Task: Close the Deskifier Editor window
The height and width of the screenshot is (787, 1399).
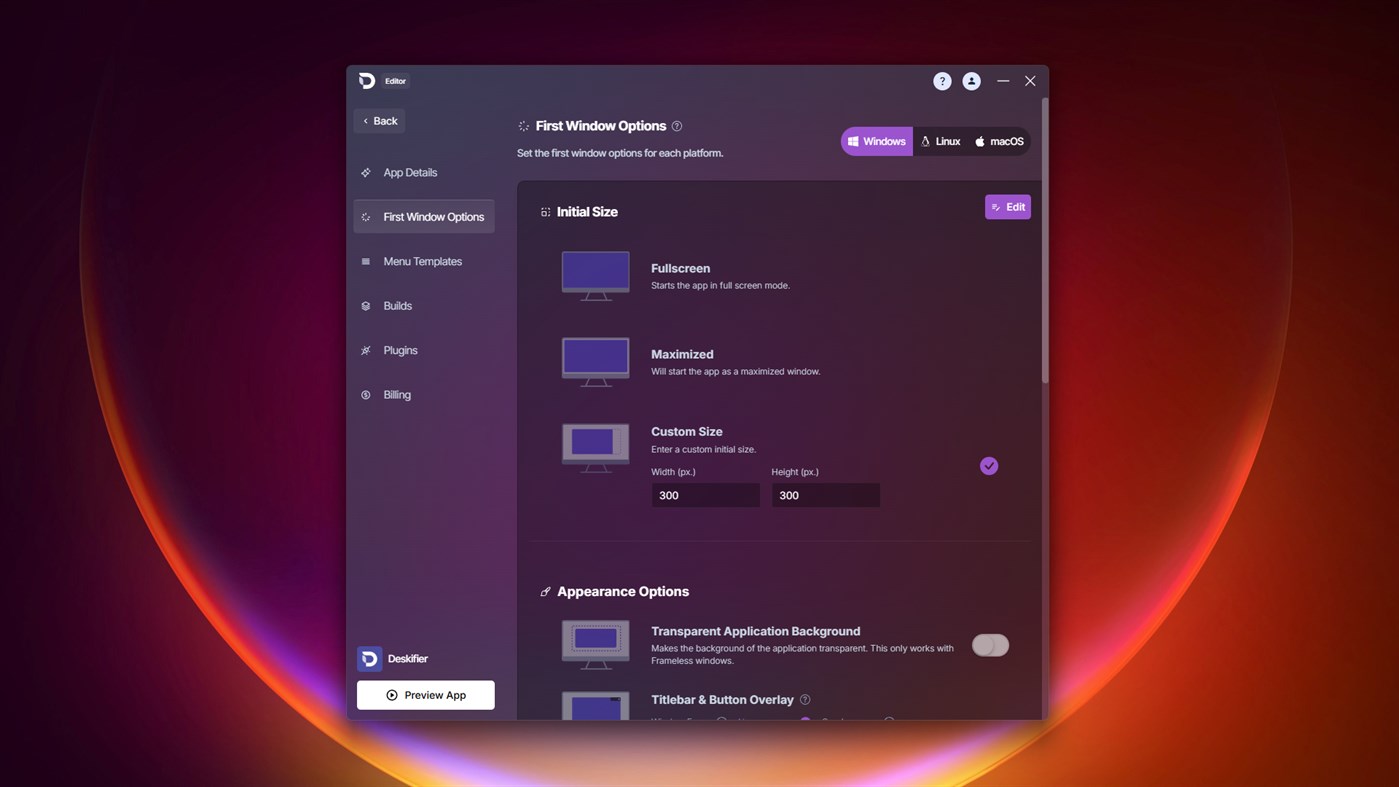Action: (x=1030, y=81)
